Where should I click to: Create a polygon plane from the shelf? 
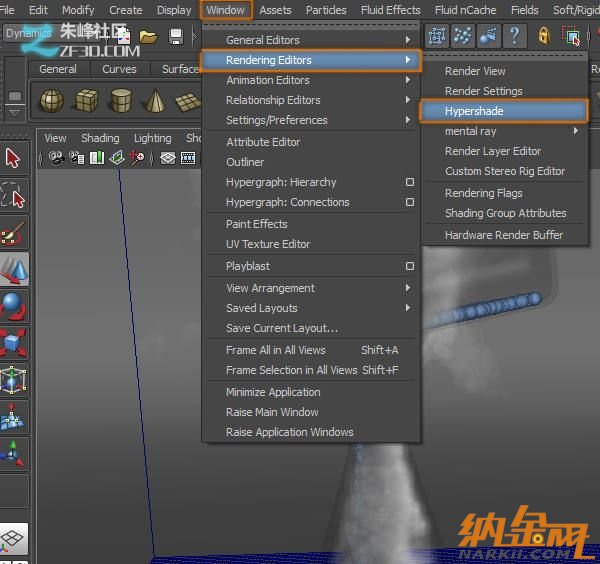(x=188, y=102)
